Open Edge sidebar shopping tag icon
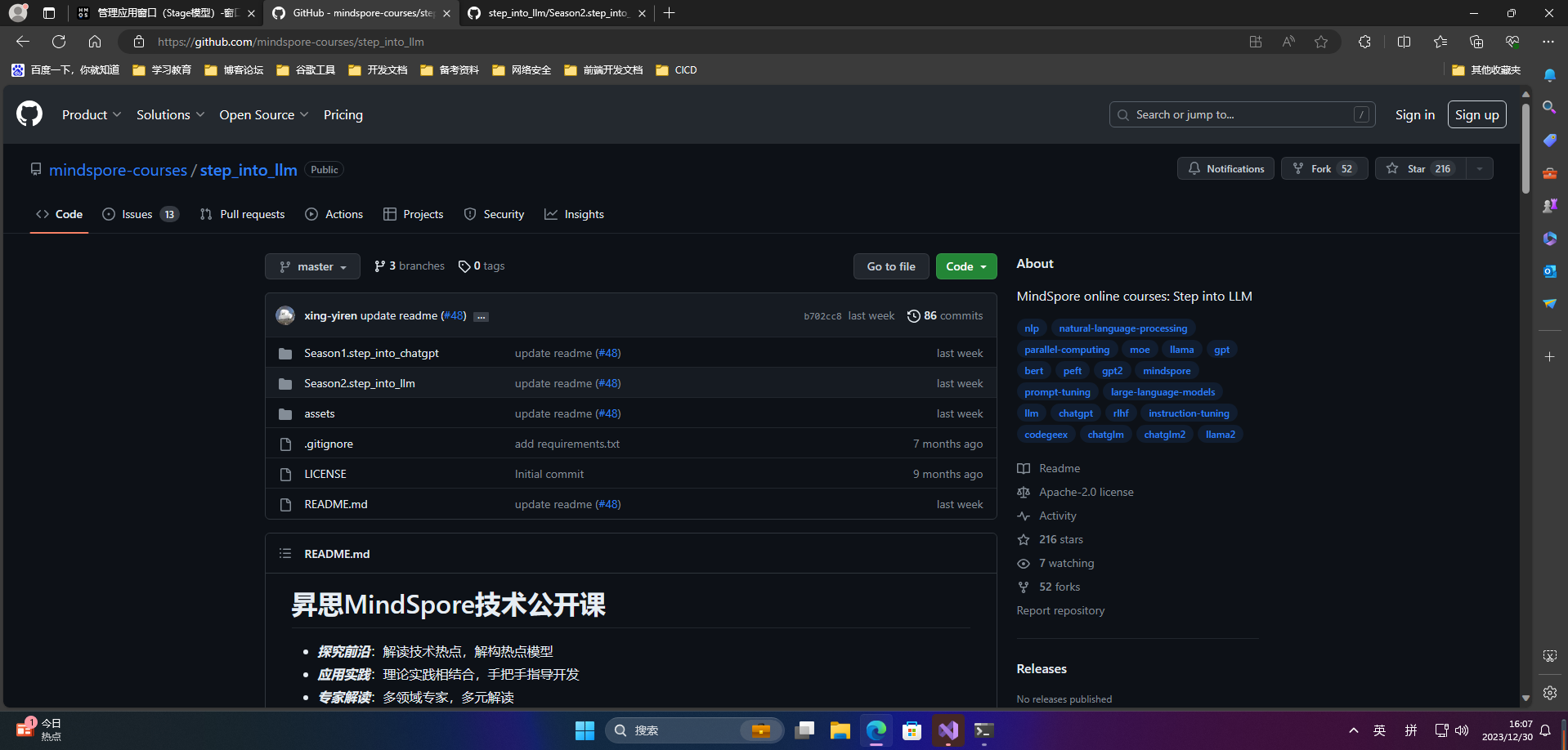The image size is (1568, 750). click(x=1549, y=140)
